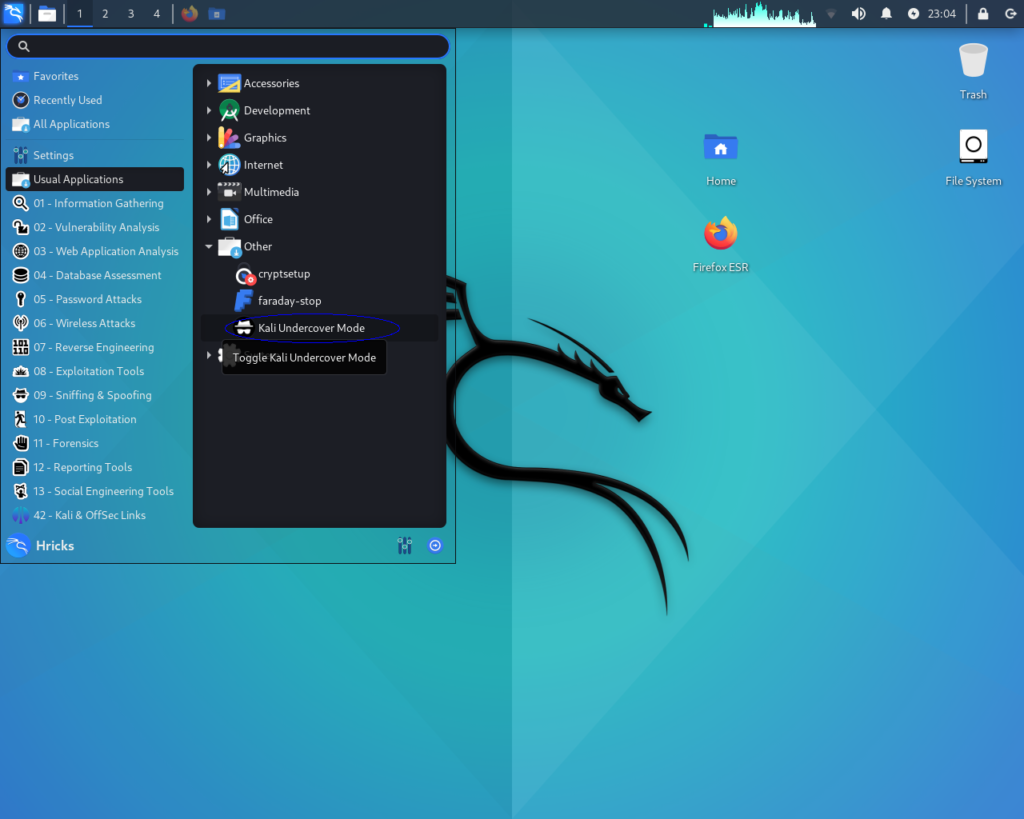
Task: Expand the Multimedia category arrow
Action: (208, 192)
